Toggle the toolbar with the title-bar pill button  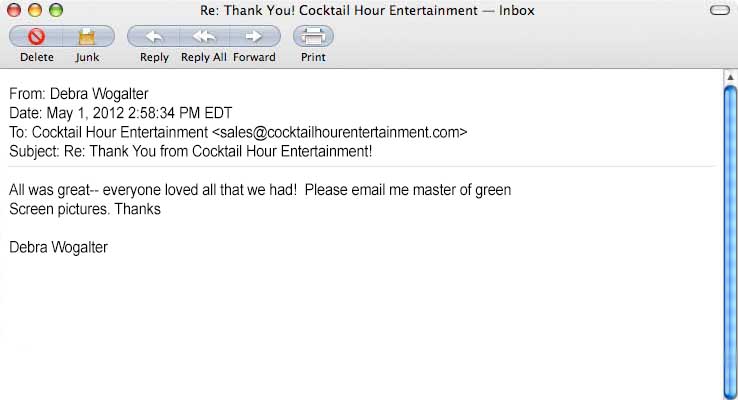click(720, 10)
